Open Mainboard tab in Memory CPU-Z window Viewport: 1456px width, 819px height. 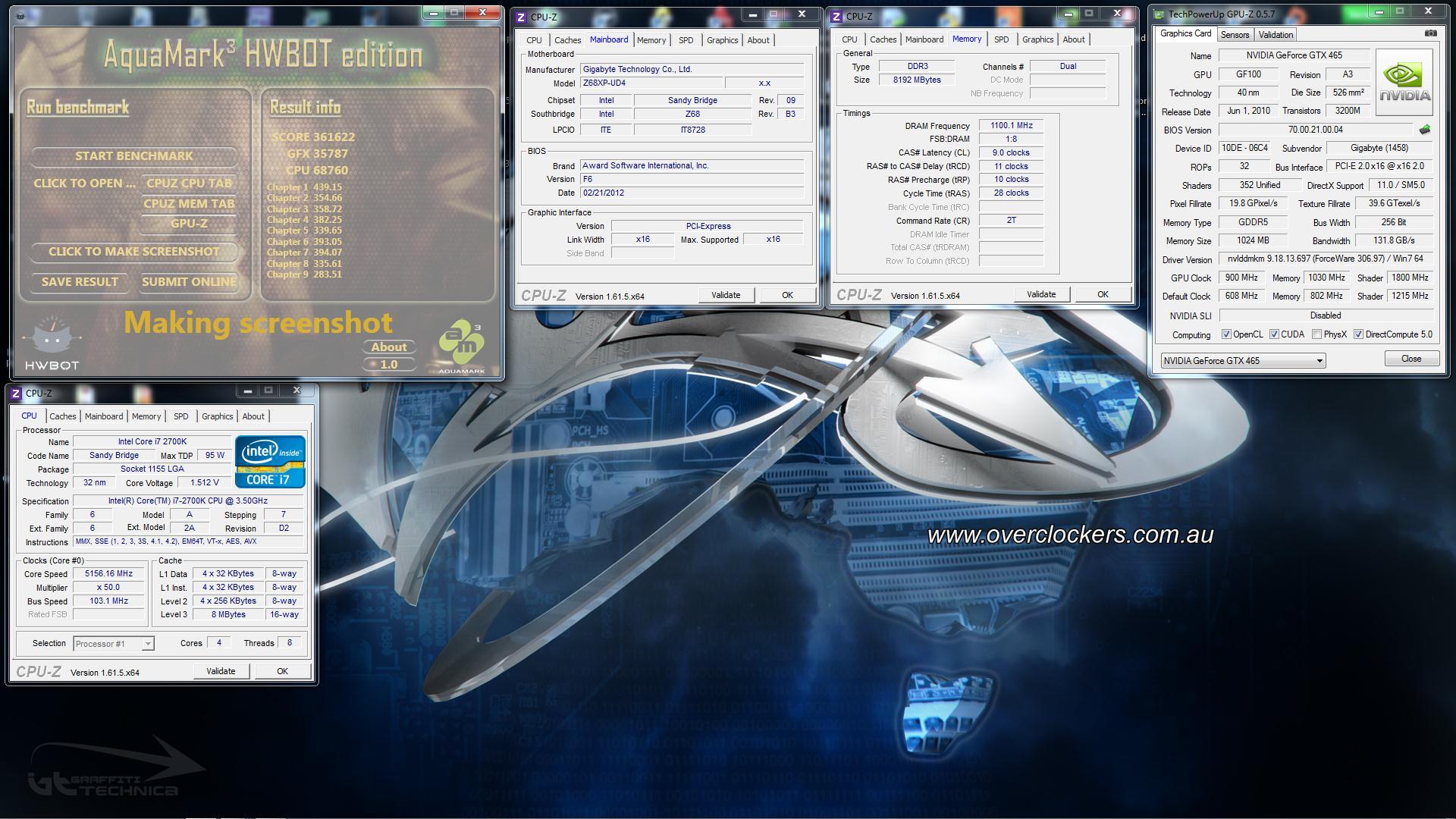pos(924,39)
